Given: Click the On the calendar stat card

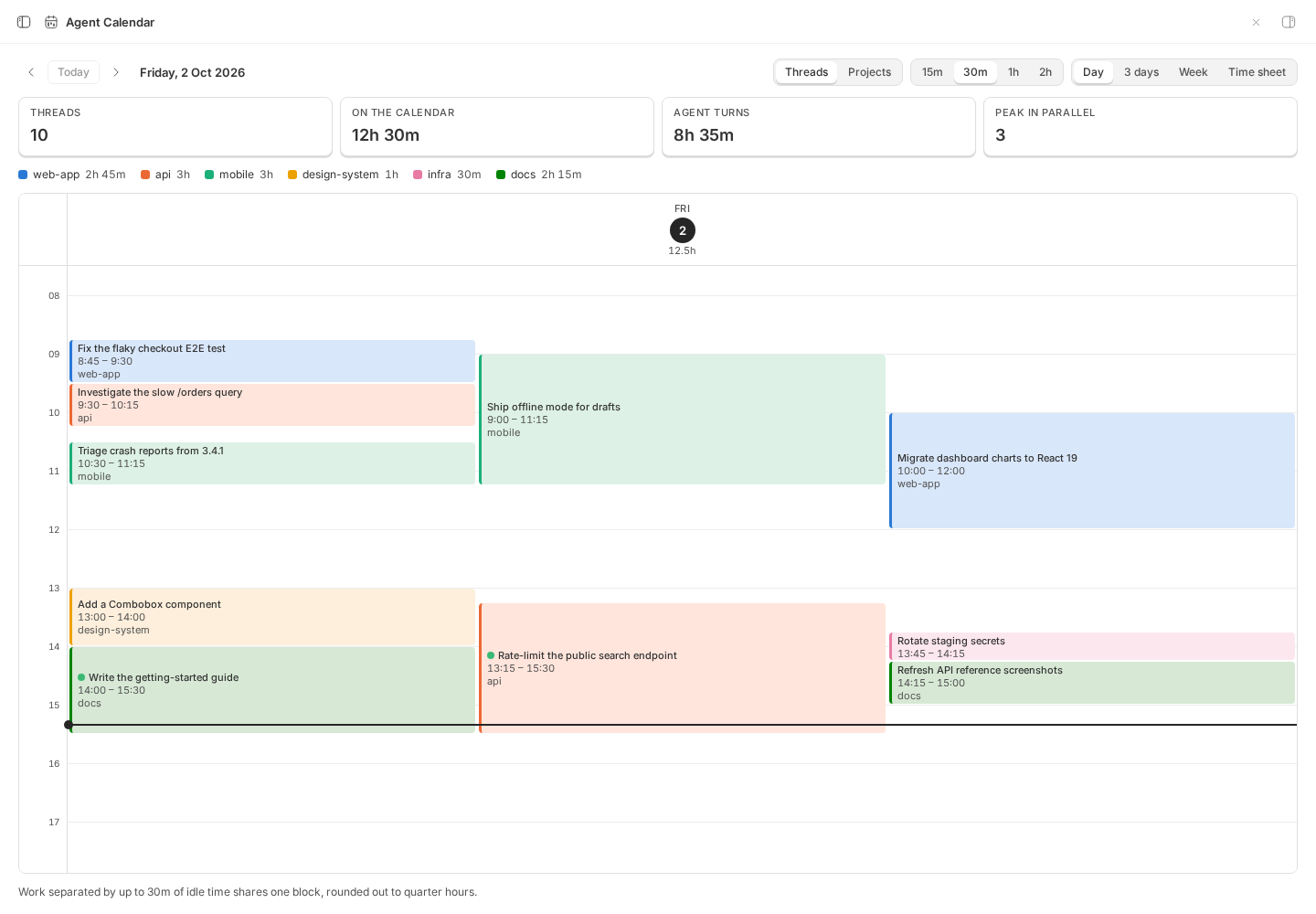Looking at the screenshot, I should 497,127.
